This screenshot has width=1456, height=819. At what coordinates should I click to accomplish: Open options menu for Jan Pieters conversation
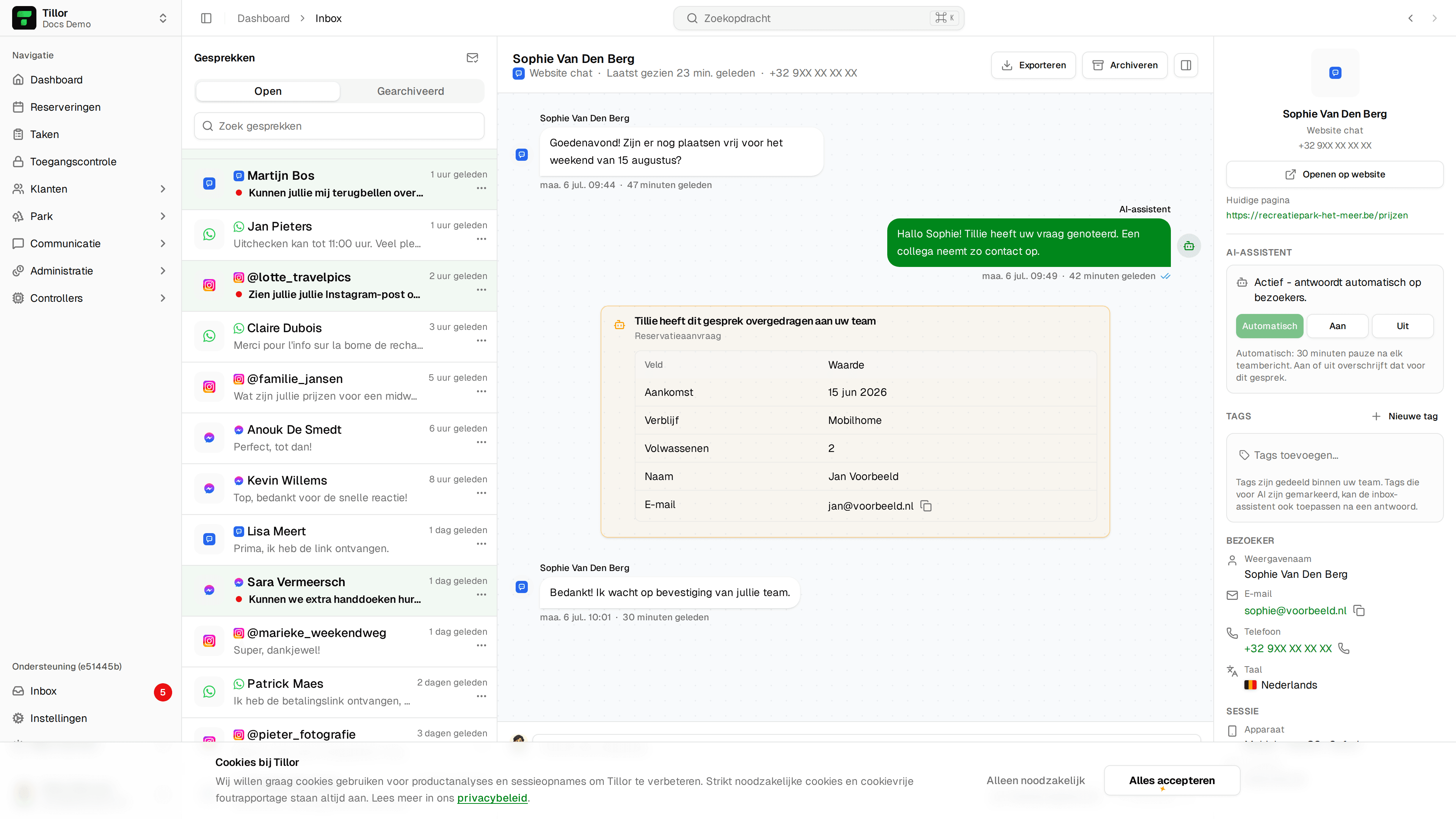point(481,239)
